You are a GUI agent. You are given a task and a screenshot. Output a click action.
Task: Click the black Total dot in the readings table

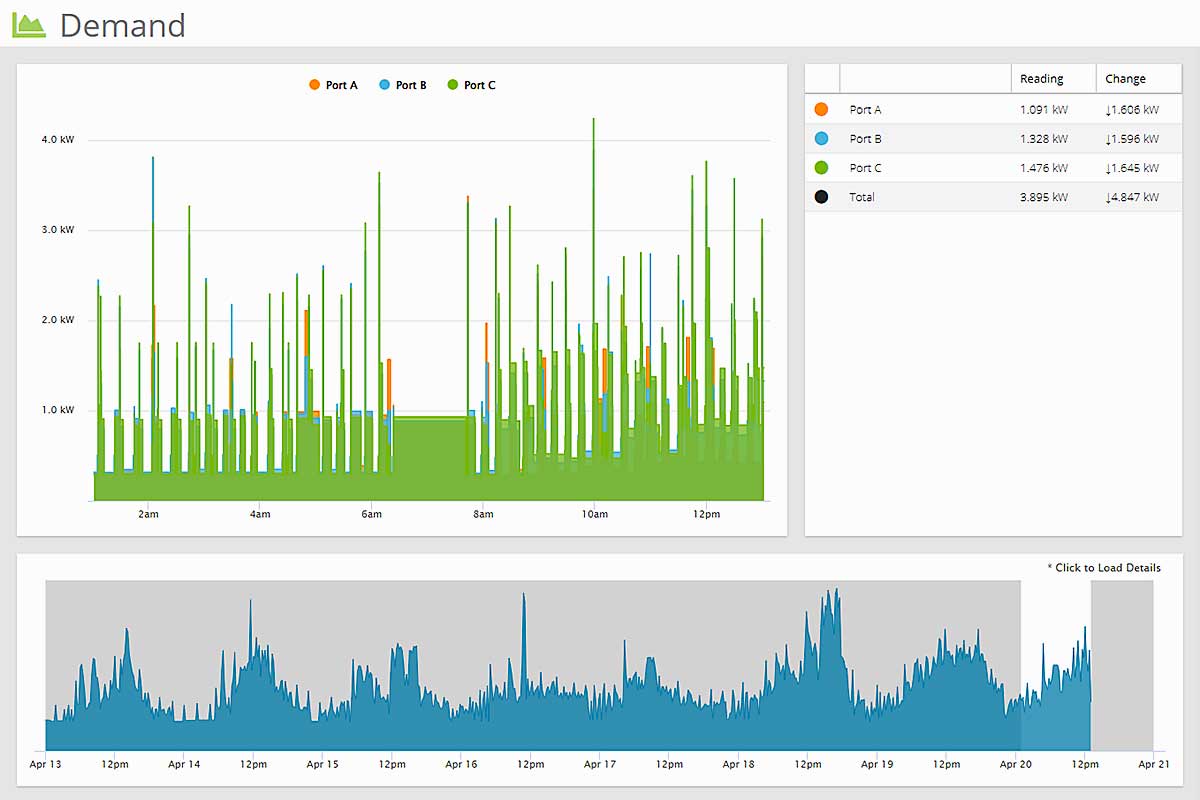pos(822,197)
